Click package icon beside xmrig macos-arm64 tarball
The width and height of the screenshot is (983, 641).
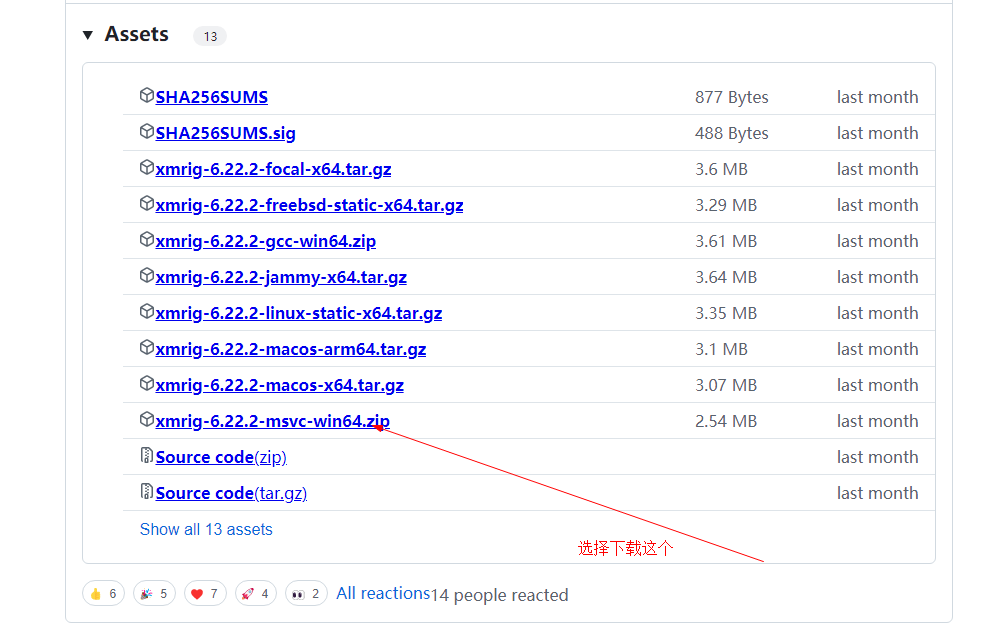[147, 348]
